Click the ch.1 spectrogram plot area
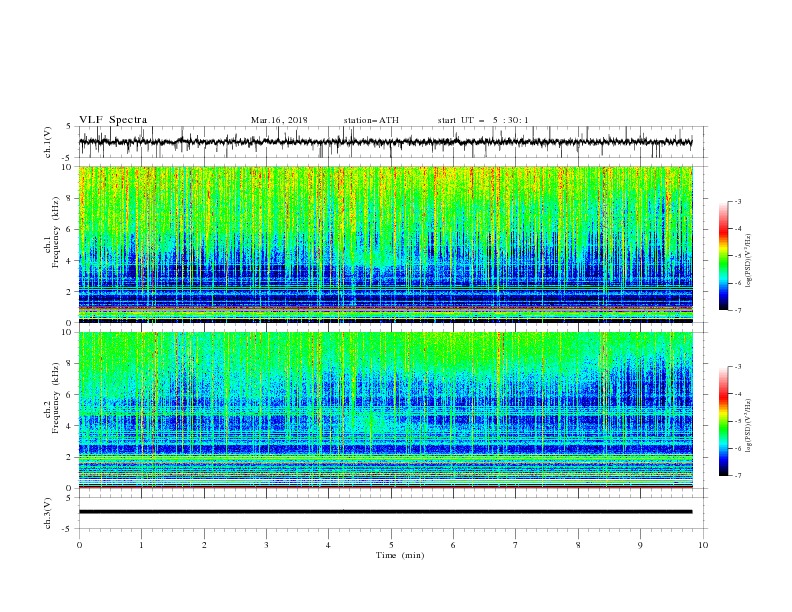The image size is (792, 612). pos(385,244)
